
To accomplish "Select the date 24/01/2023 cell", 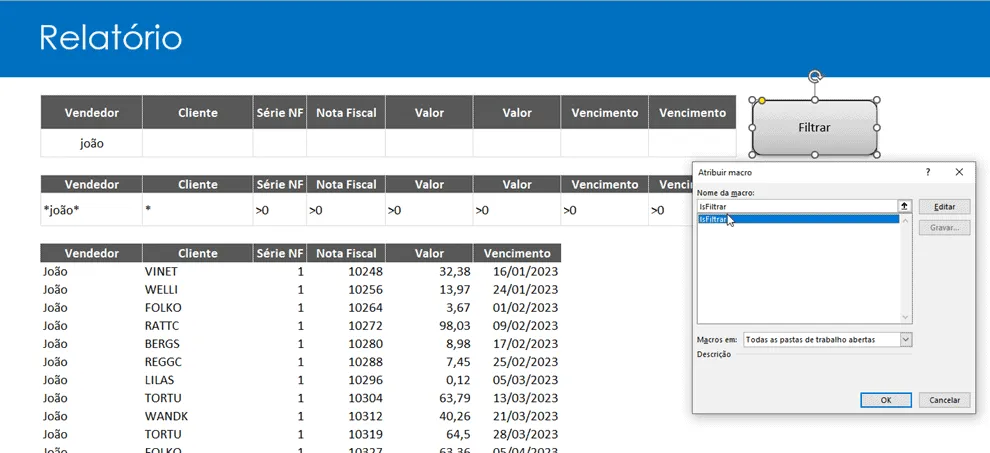I will coord(517,290).
